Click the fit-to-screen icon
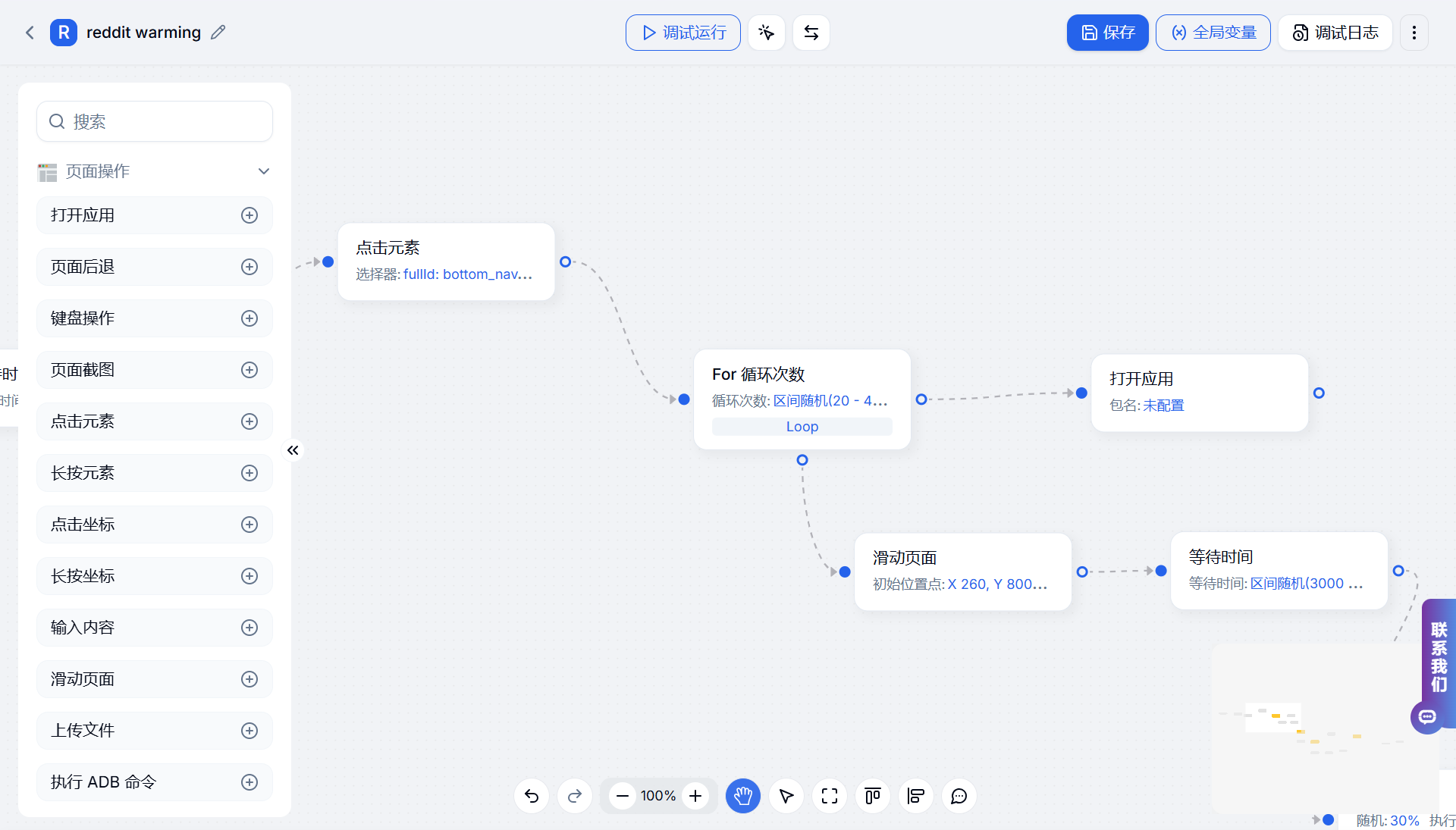This screenshot has width=1456, height=830. [830, 796]
